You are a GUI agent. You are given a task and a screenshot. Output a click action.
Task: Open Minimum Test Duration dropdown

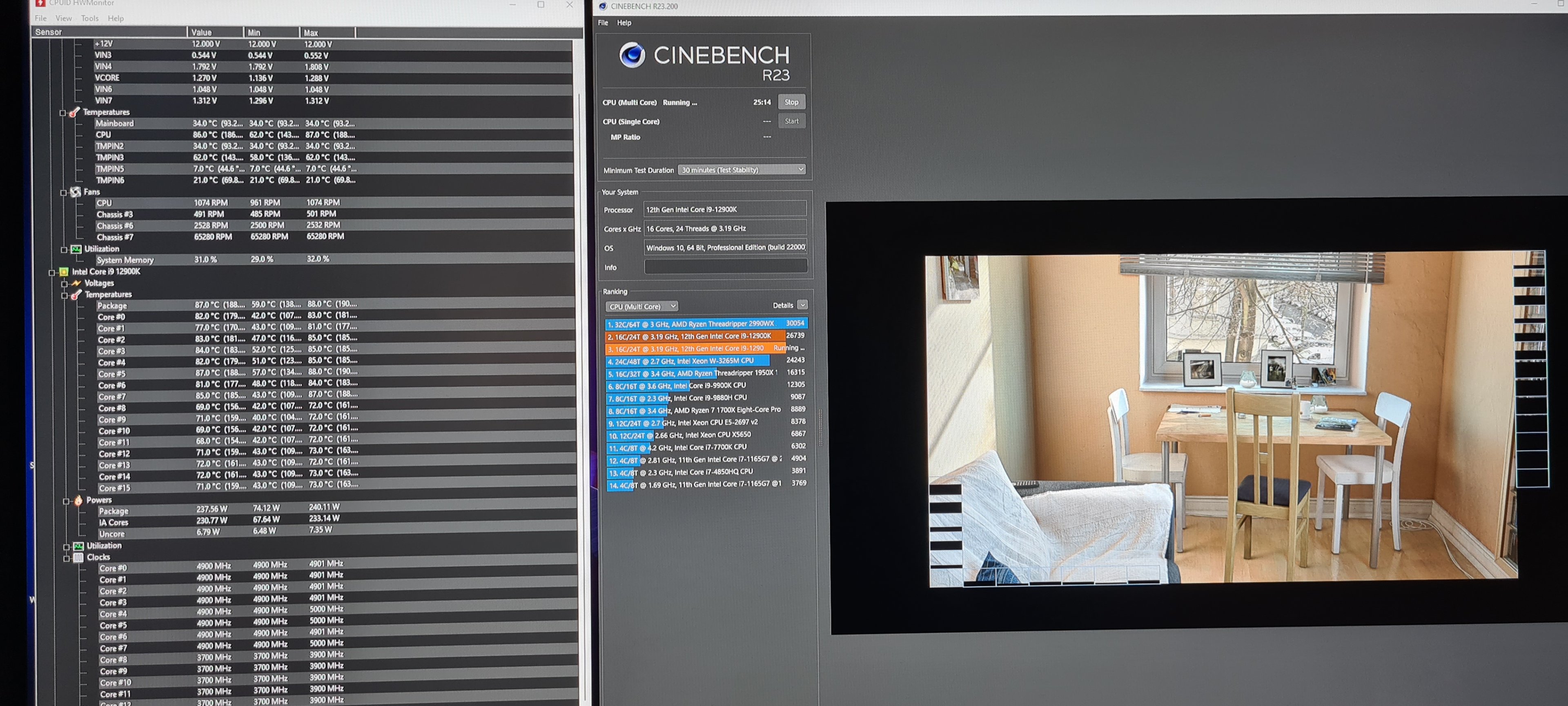742,170
